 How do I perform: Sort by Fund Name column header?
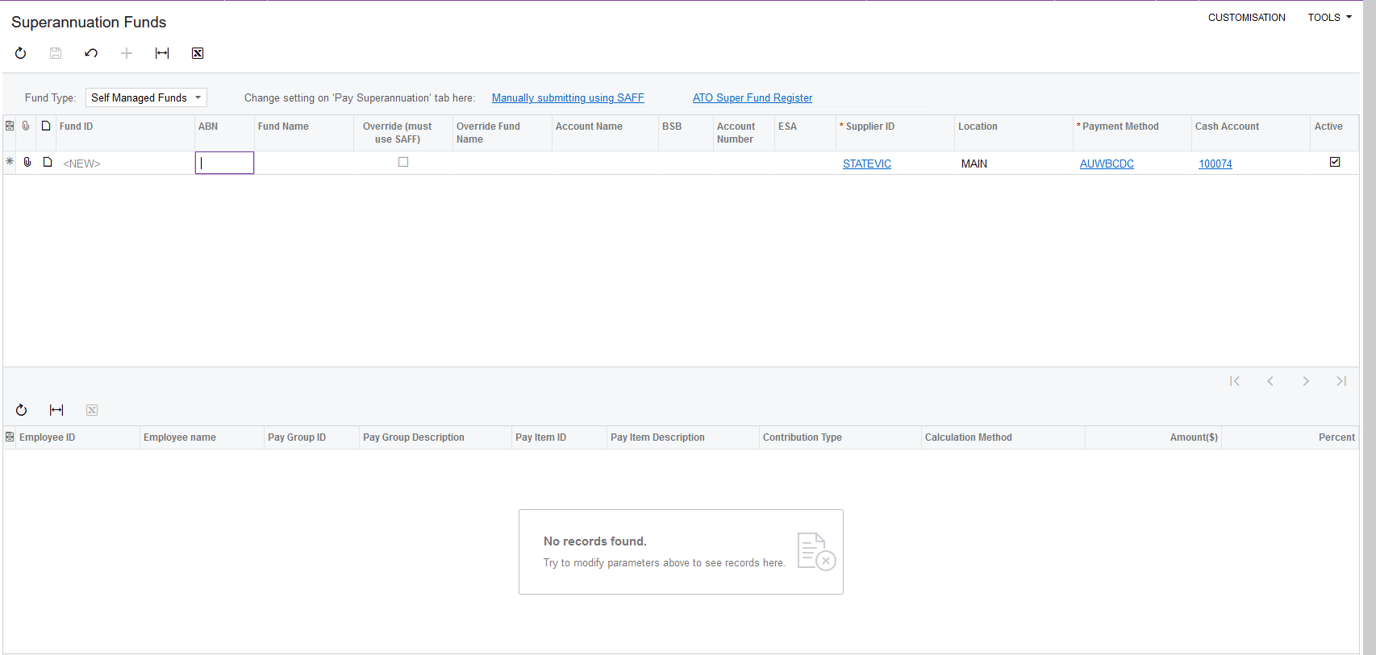pyautogui.click(x=283, y=127)
